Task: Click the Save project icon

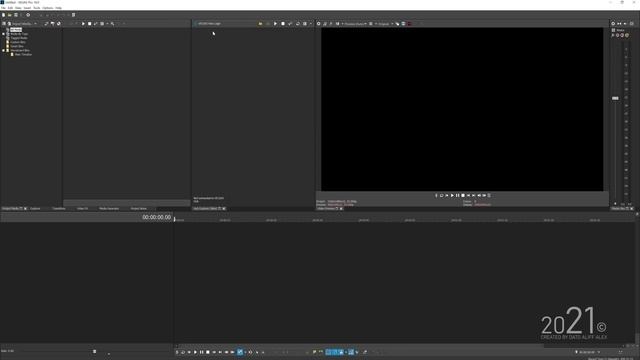Action: 16,15
